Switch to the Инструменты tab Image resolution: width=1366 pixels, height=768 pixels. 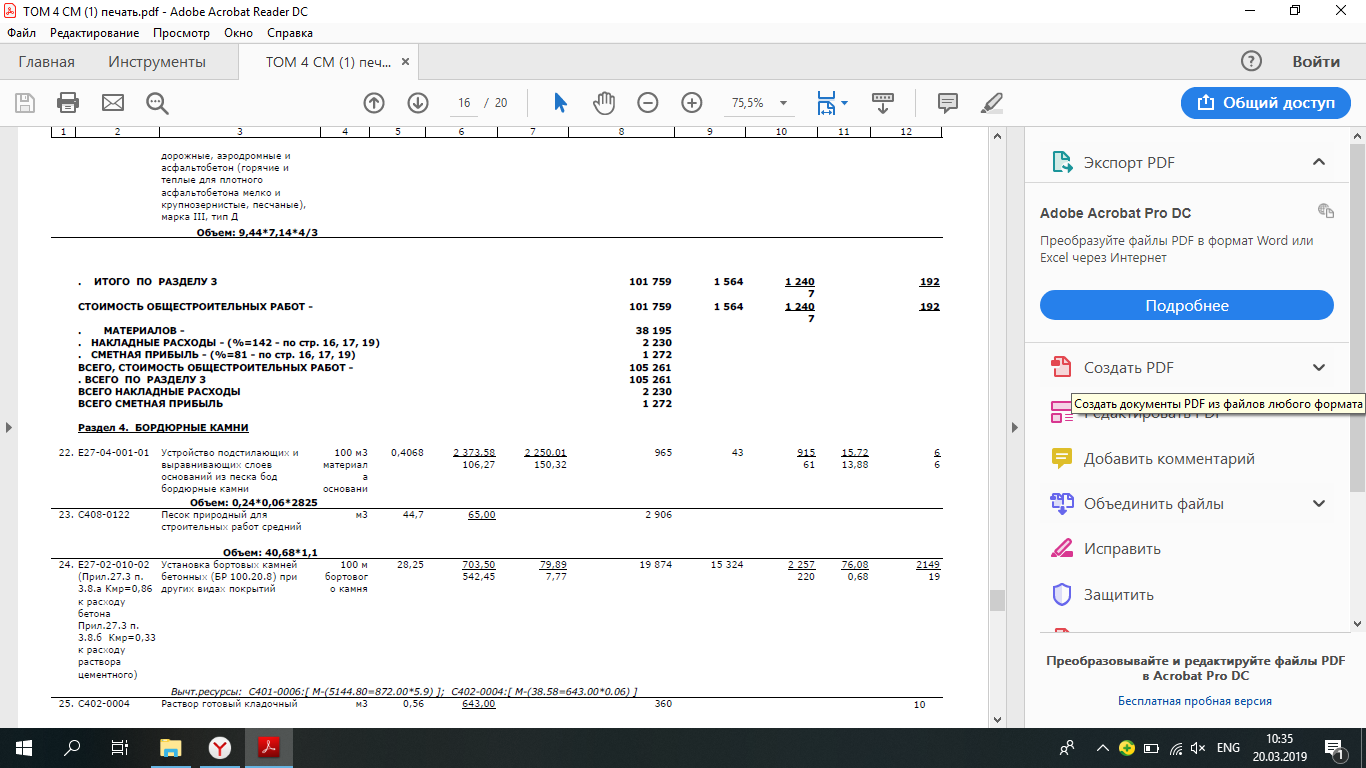click(x=157, y=62)
